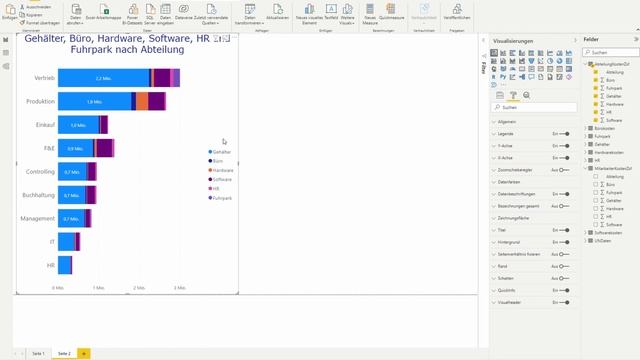
Task: Click Power BI-Datasets in the ribbon
Action: click(132, 14)
